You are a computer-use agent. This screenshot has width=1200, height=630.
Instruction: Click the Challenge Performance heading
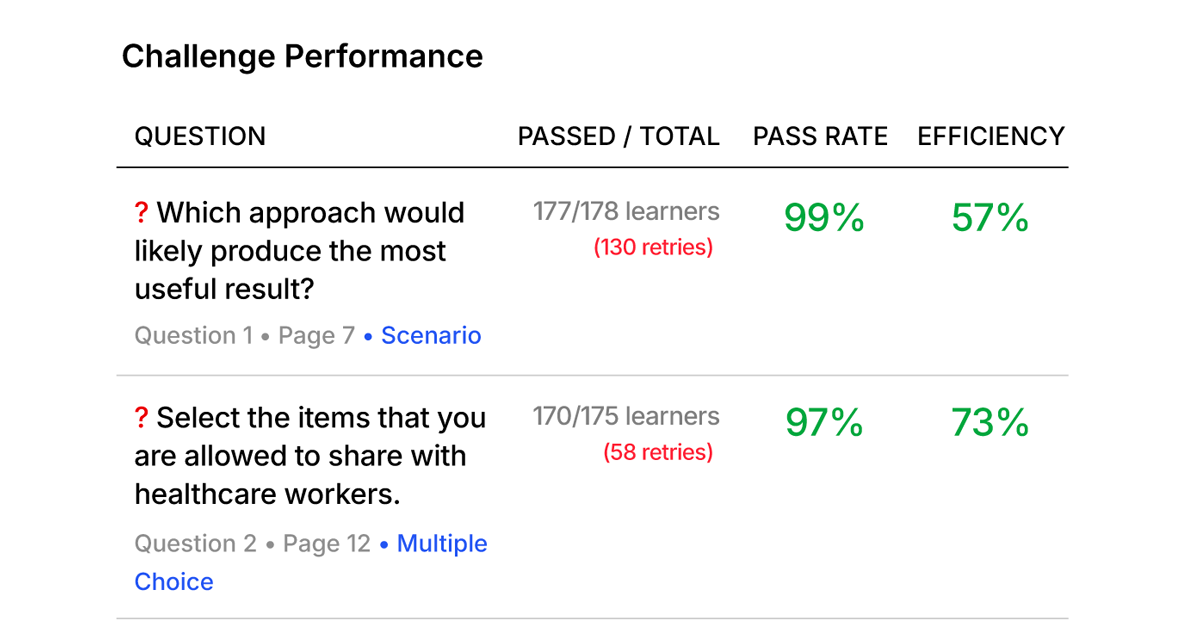click(x=302, y=56)
